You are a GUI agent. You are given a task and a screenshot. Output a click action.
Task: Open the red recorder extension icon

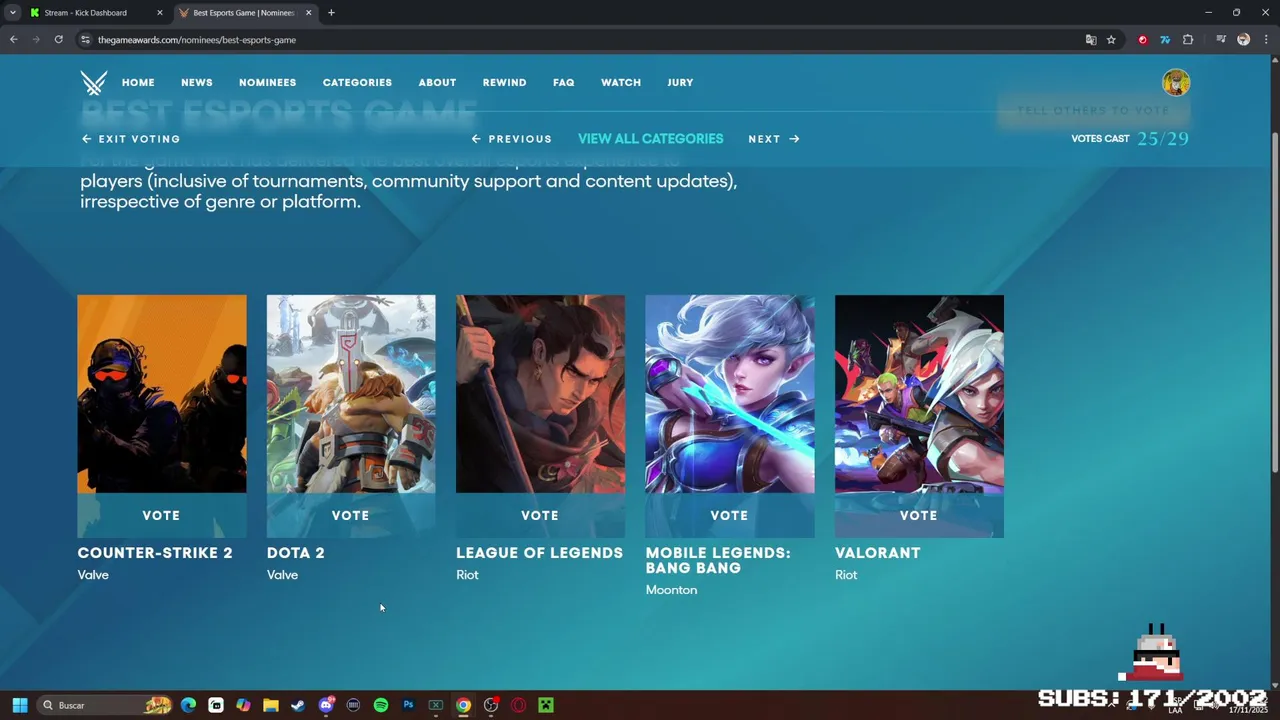click(x=1143, y=40)
